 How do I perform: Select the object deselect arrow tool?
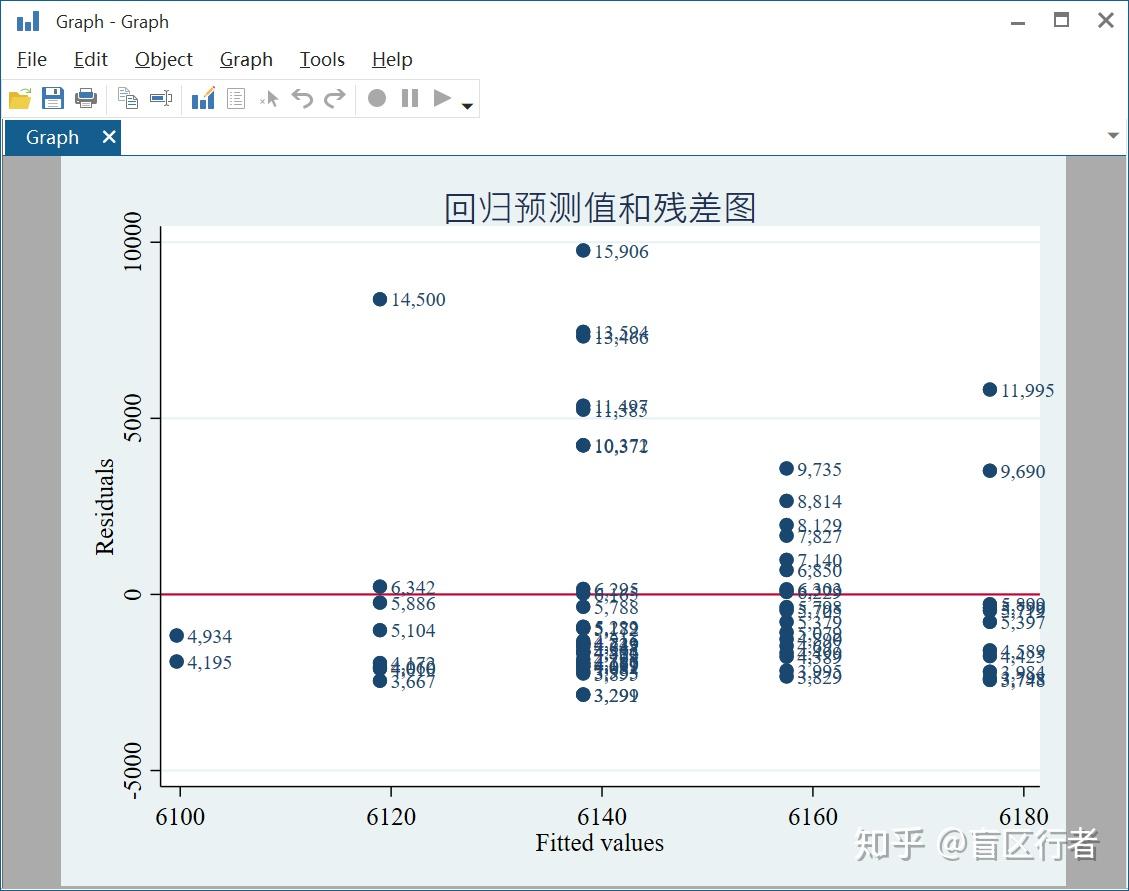click(268, 98)
